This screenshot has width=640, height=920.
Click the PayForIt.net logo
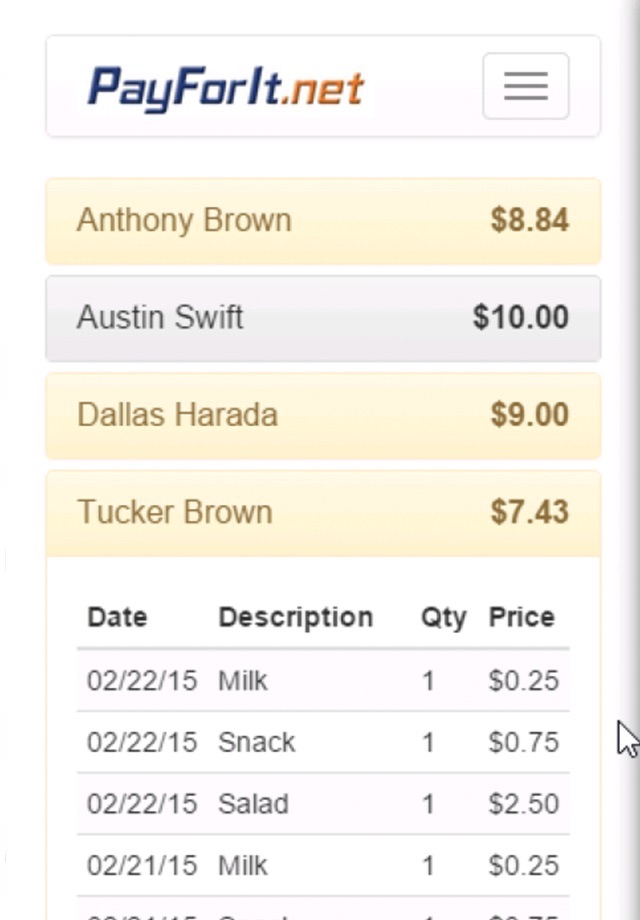click(226, 87)
